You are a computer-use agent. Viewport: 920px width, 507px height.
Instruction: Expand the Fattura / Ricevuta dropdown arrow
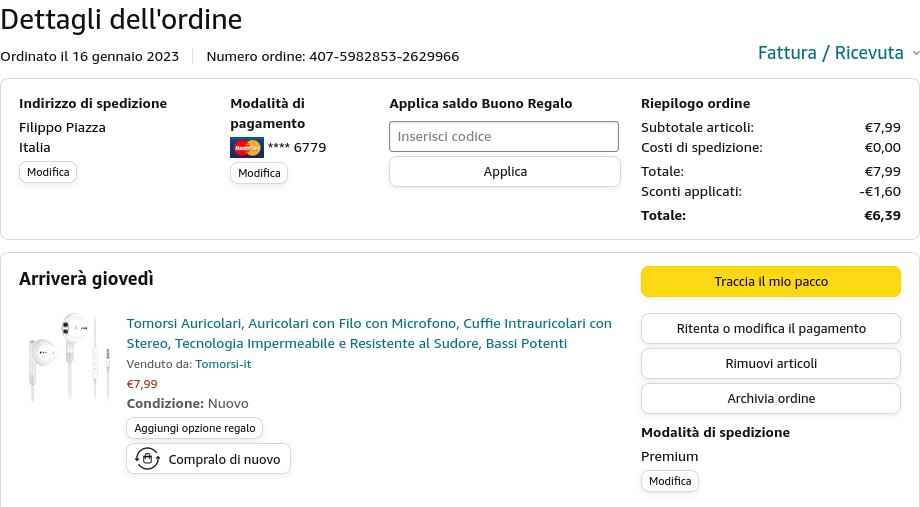click(x=914, y=53)
